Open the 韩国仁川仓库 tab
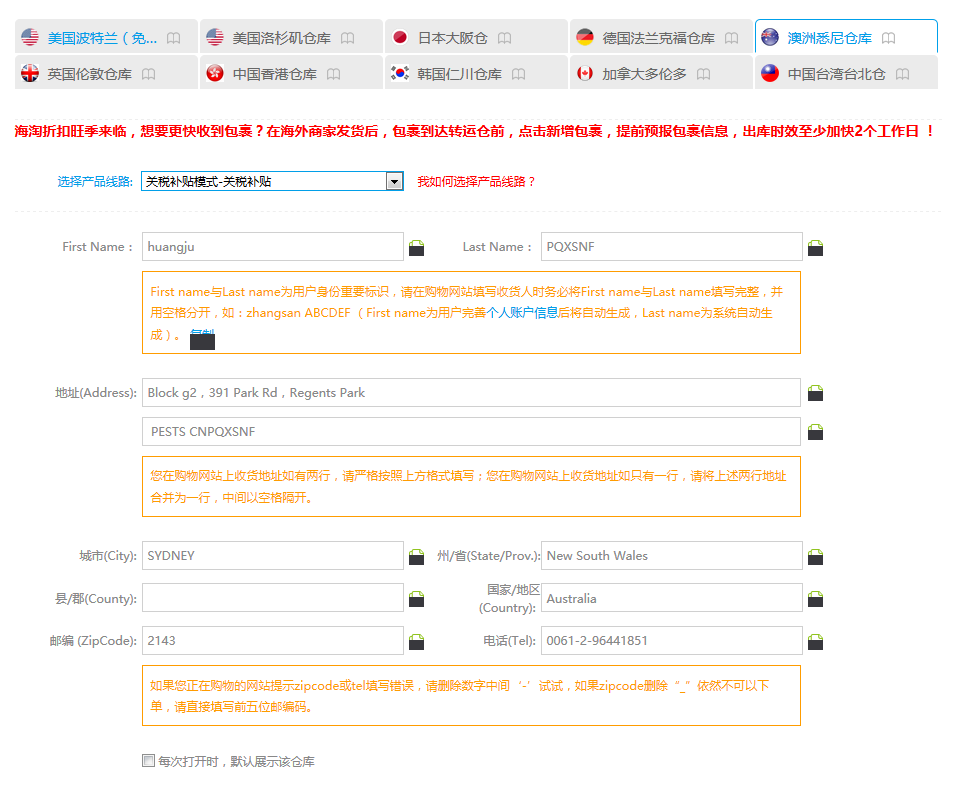The height and width of the screenshot is (794, 953). (x=458, y=74)
